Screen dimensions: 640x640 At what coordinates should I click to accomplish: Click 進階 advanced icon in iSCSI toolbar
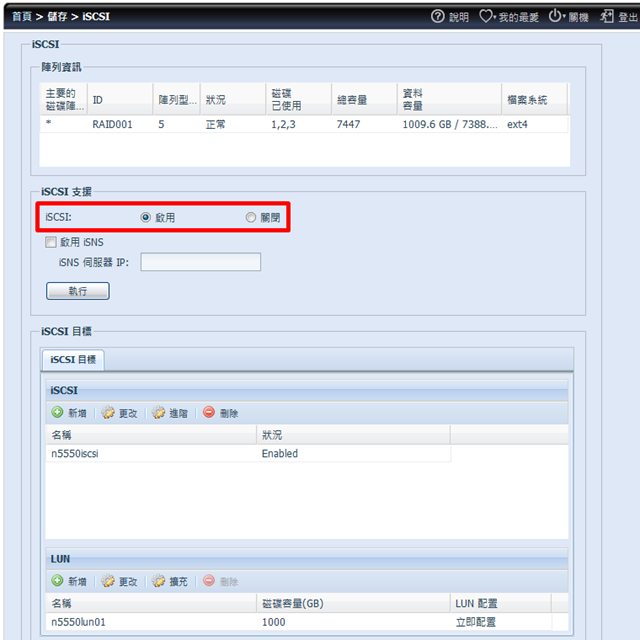click(x=158, y=412)
